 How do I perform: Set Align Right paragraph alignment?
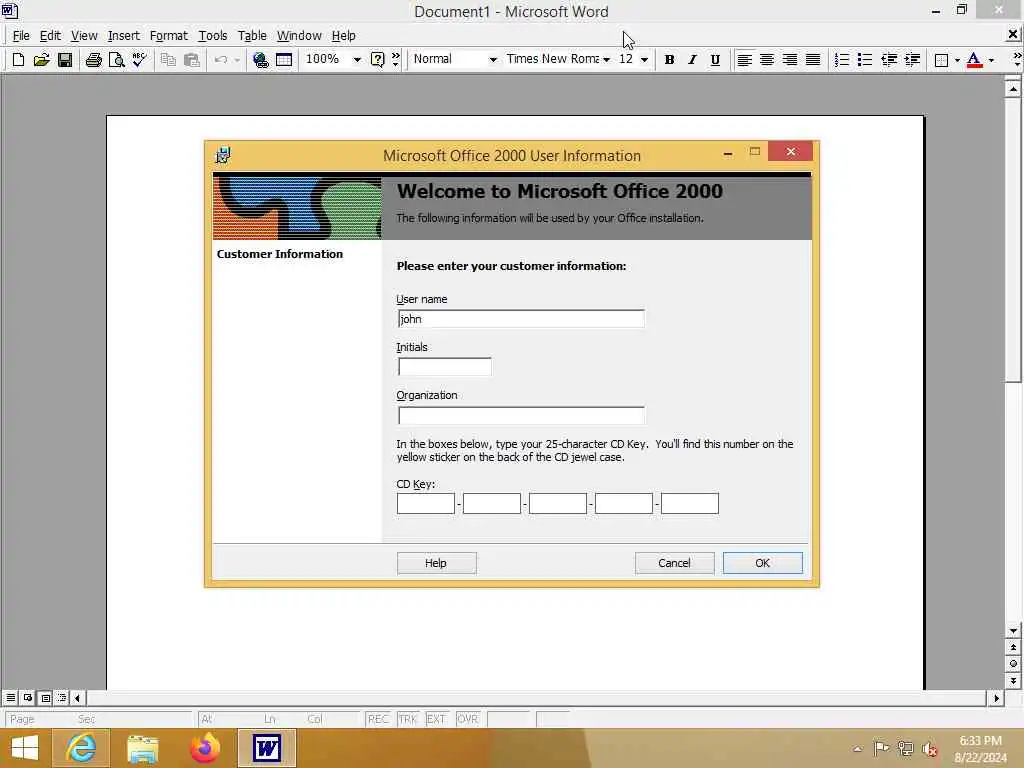pos(790,60)
